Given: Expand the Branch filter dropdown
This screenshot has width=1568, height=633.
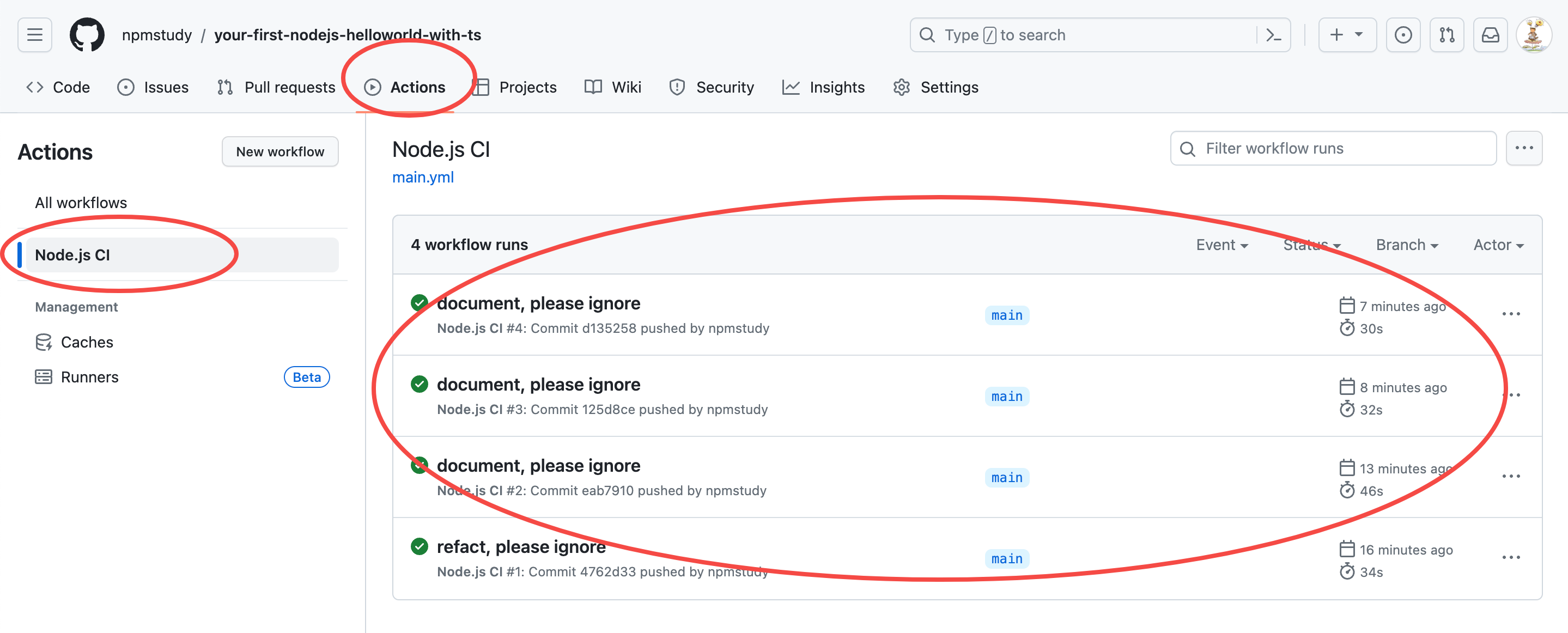Looking at the screenshot, I should pyautogui.click(x=1407, y=245).
